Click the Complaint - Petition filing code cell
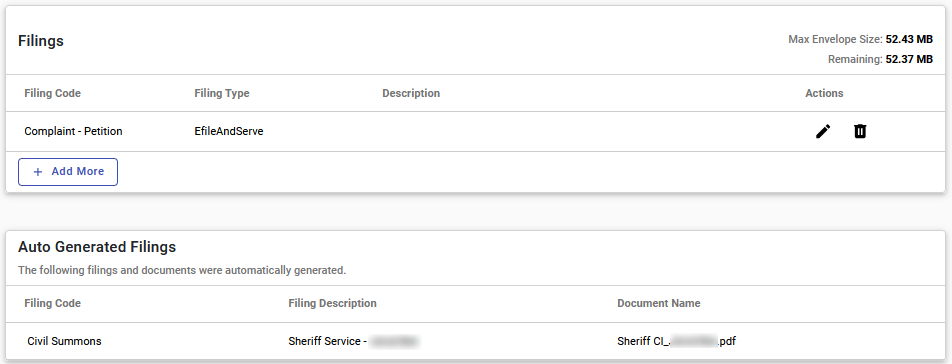 73,131
